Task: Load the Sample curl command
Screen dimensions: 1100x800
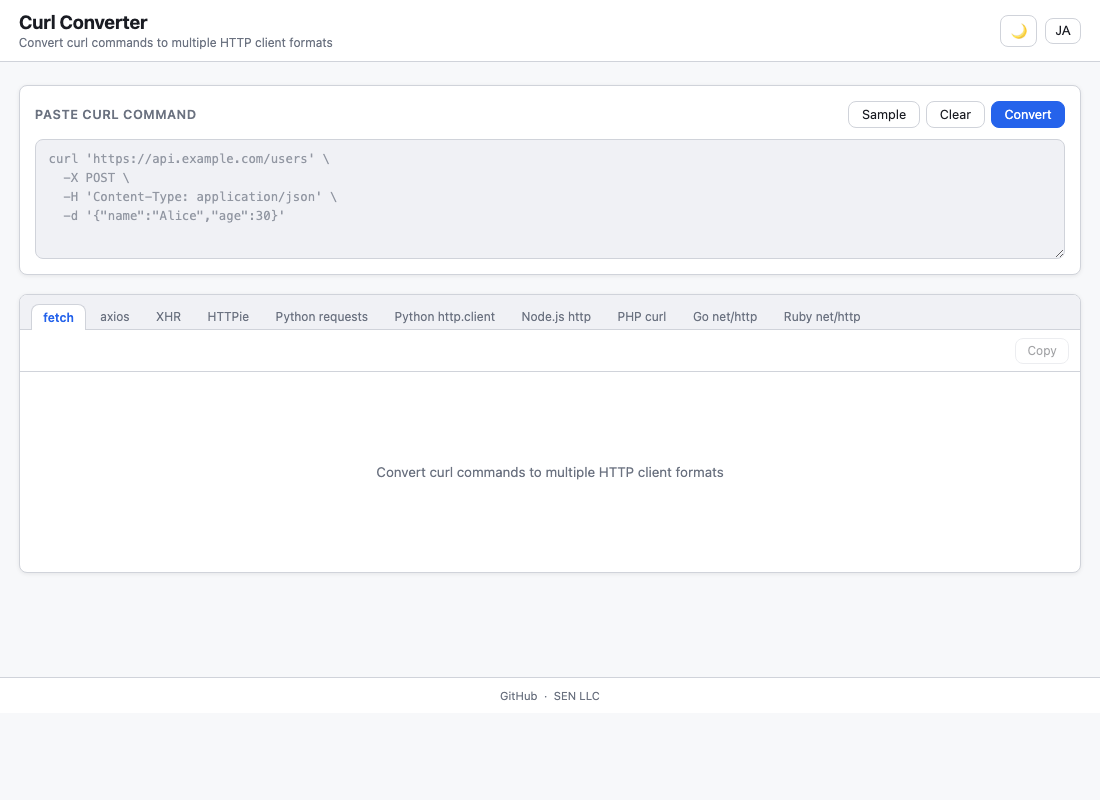Action: point(884,114)
